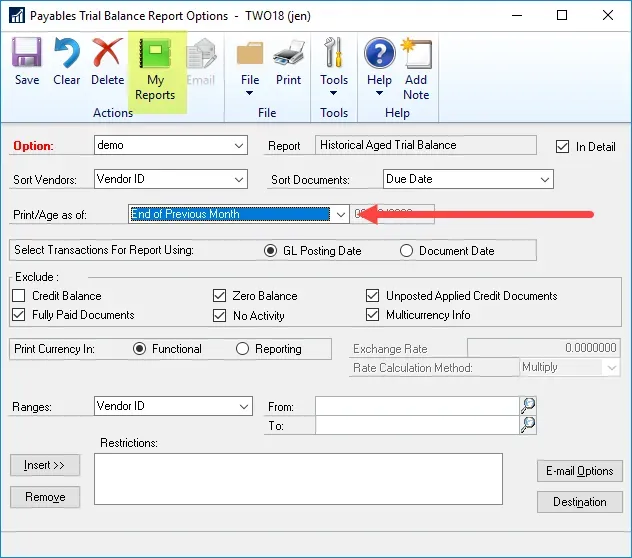Click the Insert >> button
This screenshot has height=558, width=632.
44,465
